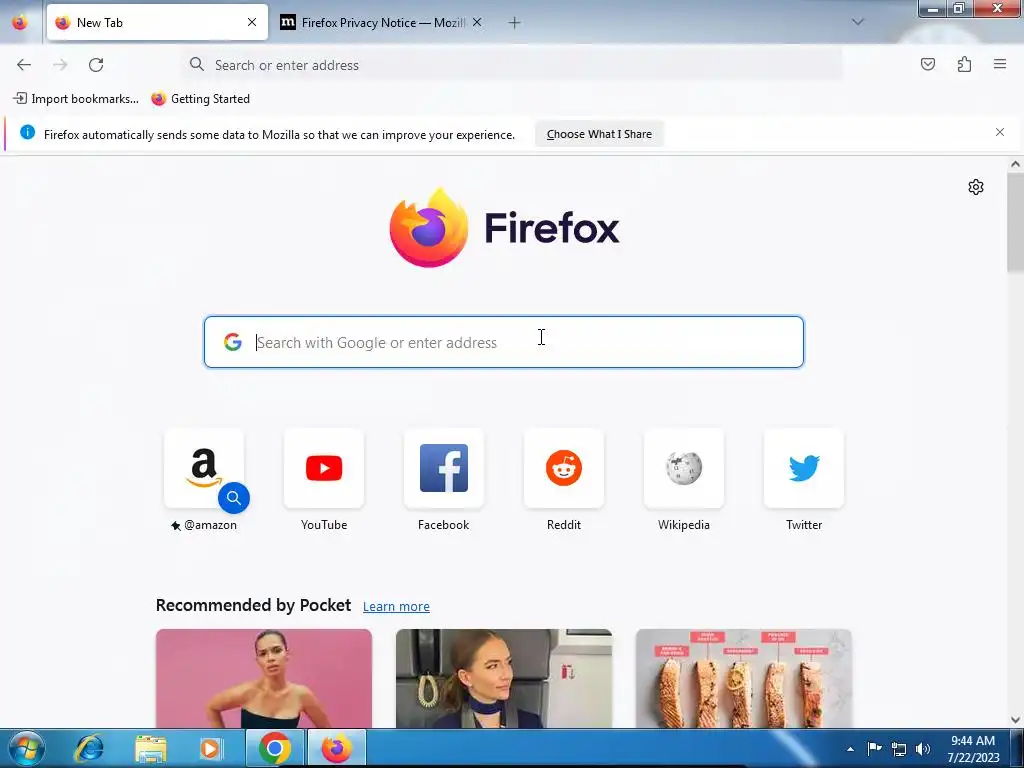Open the Twitter shortcut tile
The image size is (1024, 768).
pos(804,468)
